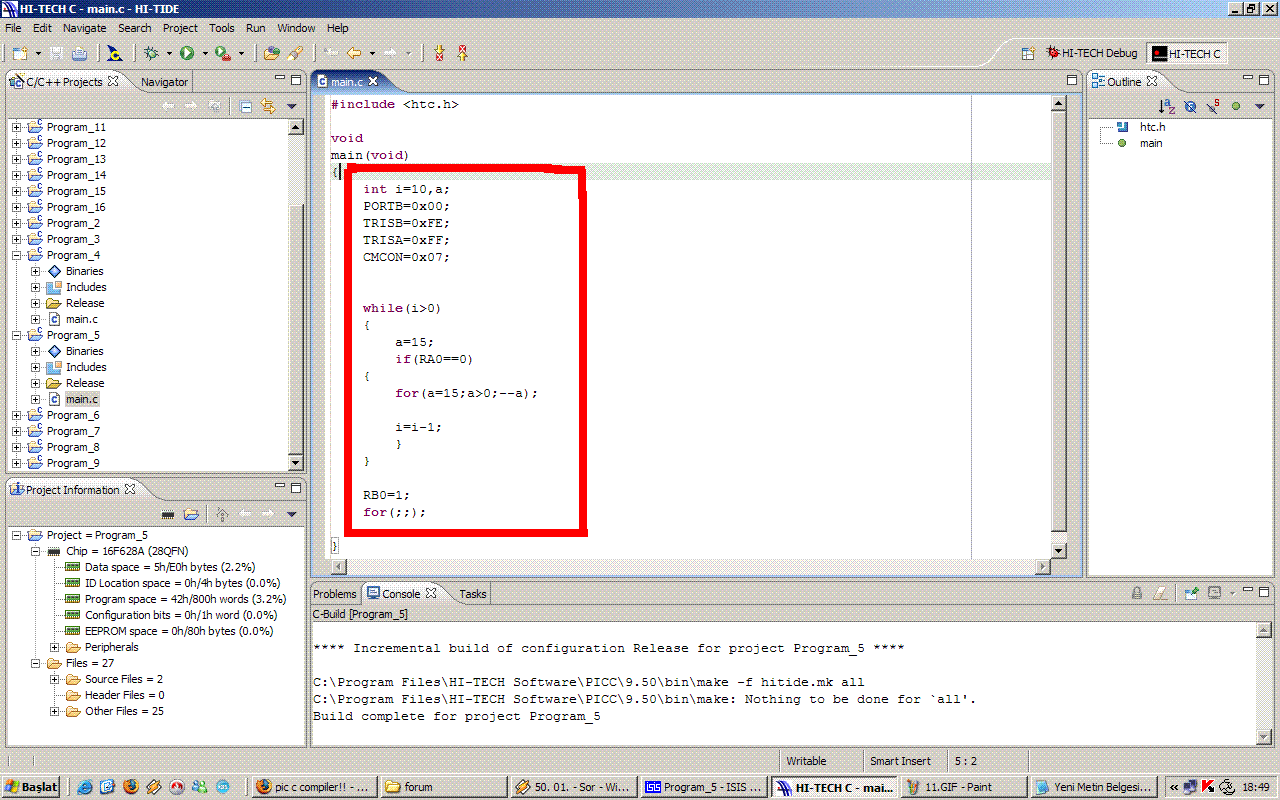
Task: Switch to the Navigator tab
Action: [164, 82]
